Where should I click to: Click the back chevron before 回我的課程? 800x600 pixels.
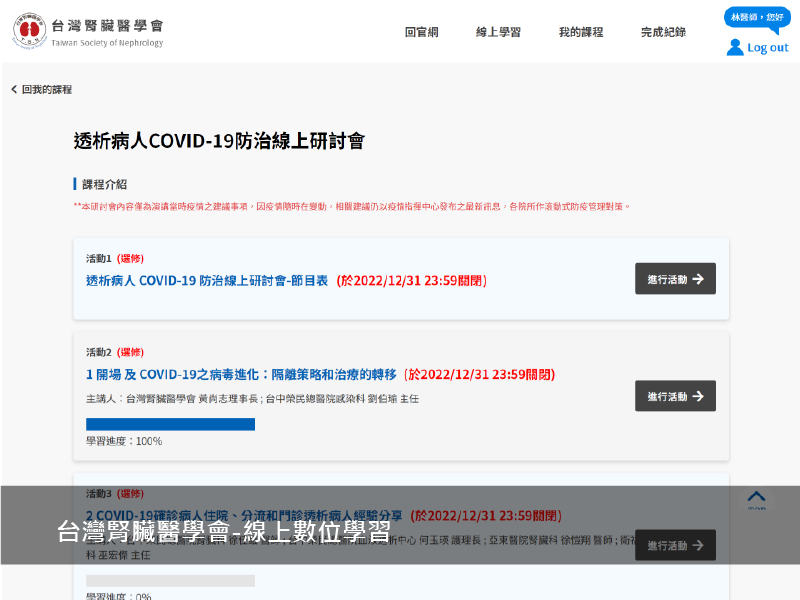pos(14,90)
